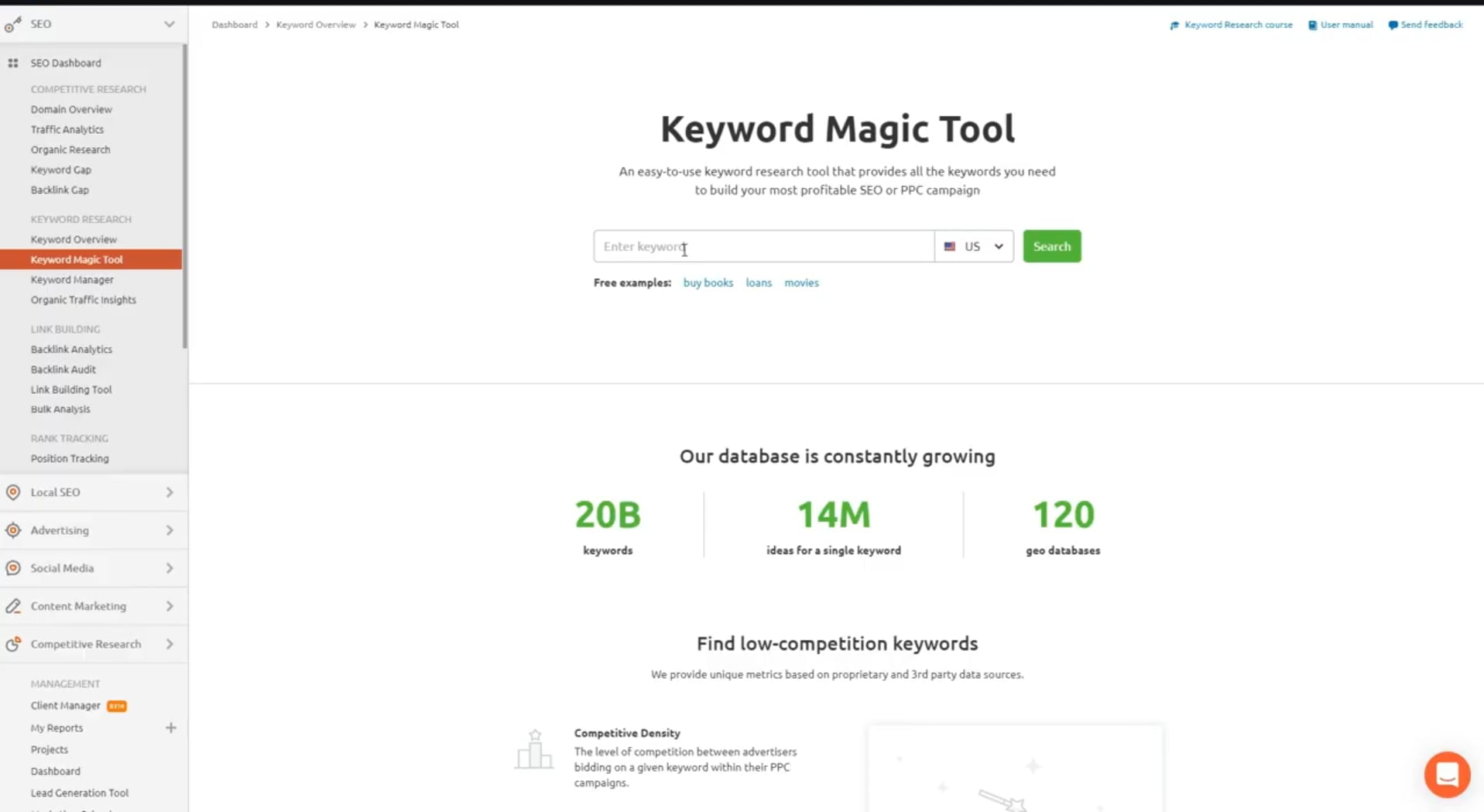Click the Competitive Density podium icon
This screenshot has width=1484, height=812.
(x=534, y=749)
